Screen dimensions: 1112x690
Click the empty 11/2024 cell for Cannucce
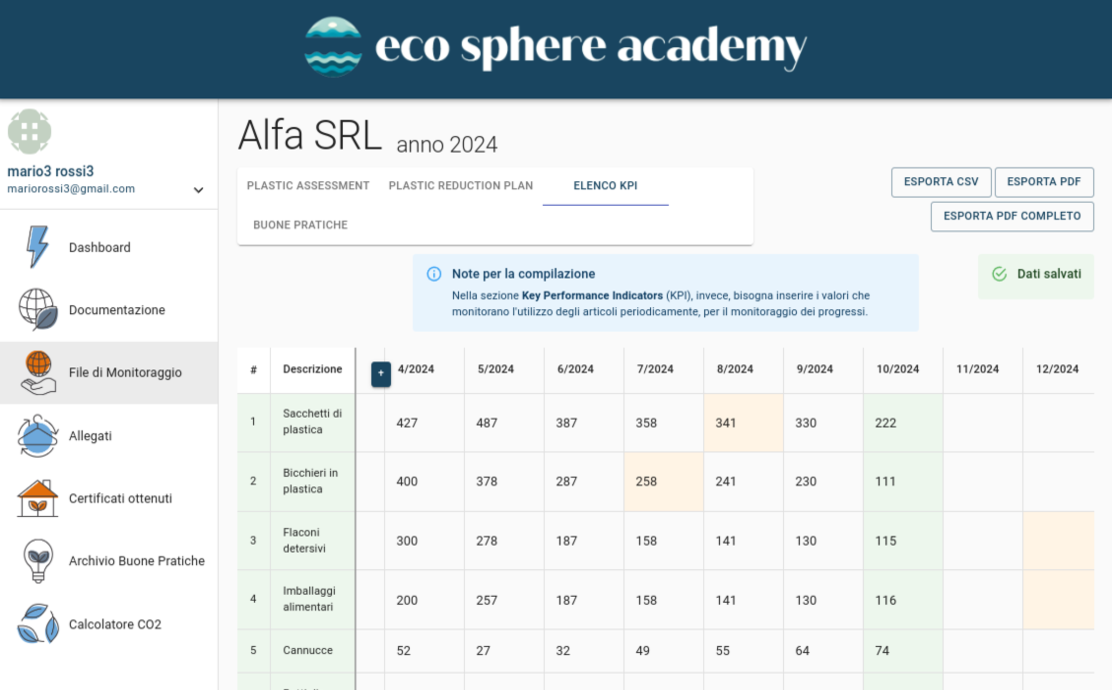[982, 651]
